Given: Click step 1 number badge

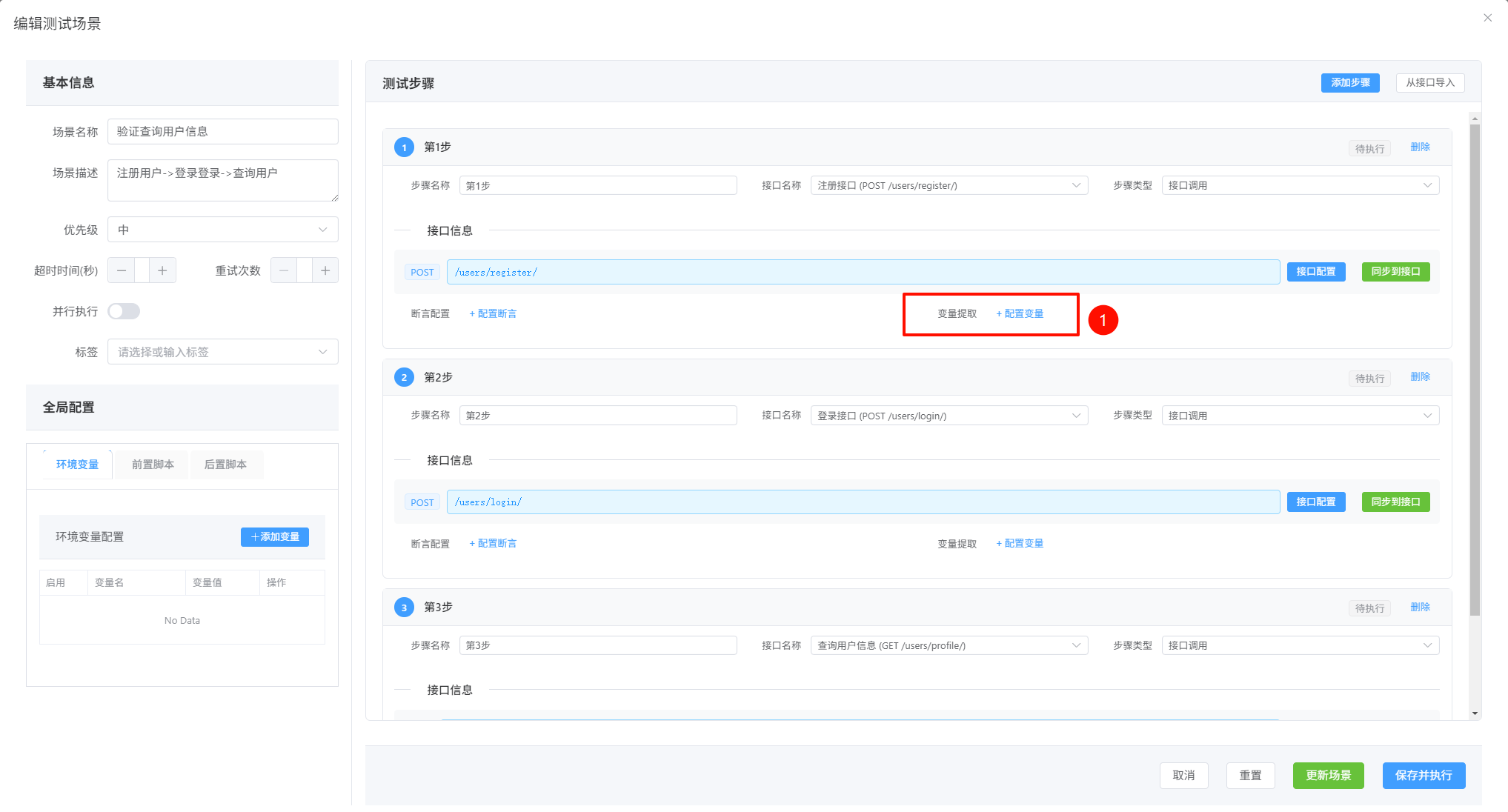Looking at the screenshot, I should click(404, 147).
